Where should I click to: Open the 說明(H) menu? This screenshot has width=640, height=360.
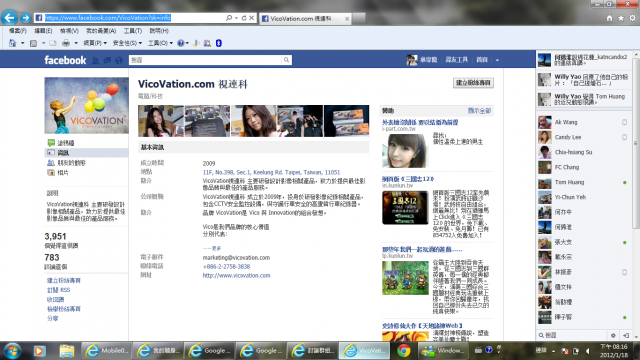[159, 31]
